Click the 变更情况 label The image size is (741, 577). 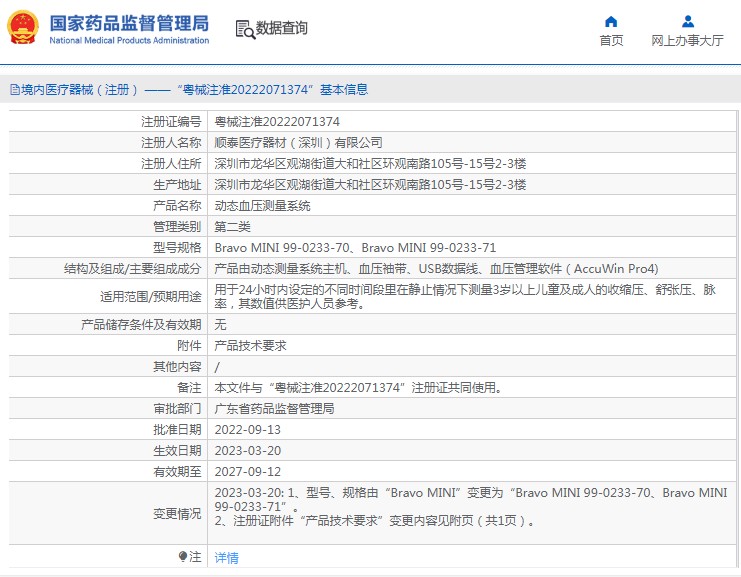pos(177,513)
